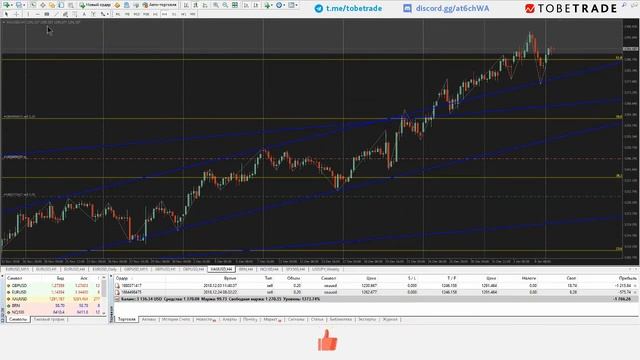This screenshot has height=360, width=640.
Task: Open the Эксперты terminal tab
Action: [367, 319]
